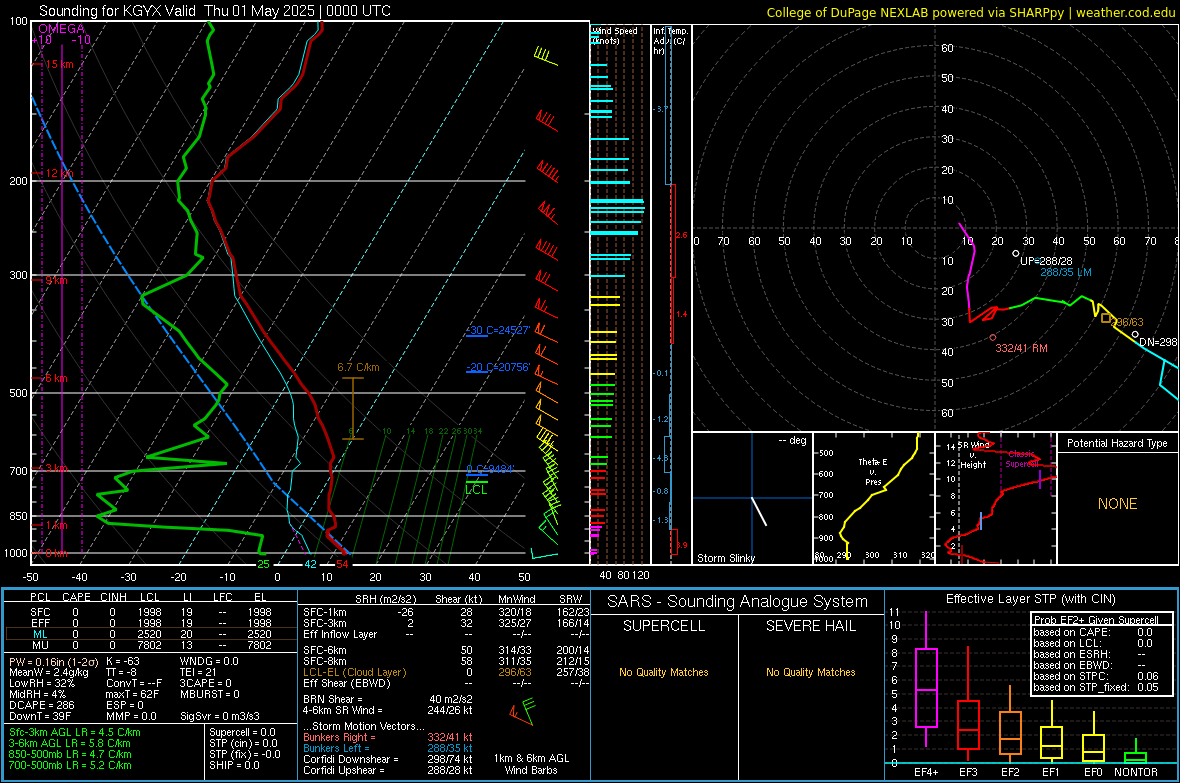Click the sounding title for KGYX
This screenshot has height=783, width=1180.
[x=214, y=11]
